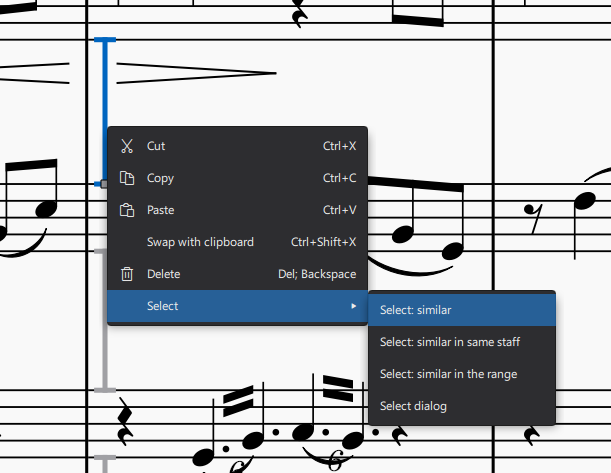611x473 pixels.
Task: Choose Select: similar in same staff
Action: tap(462, 342)
